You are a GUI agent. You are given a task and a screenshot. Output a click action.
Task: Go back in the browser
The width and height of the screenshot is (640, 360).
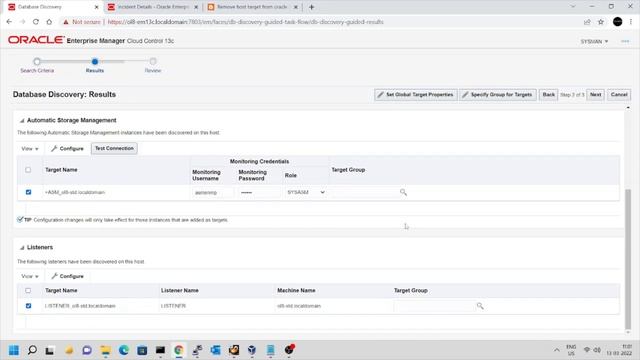[9, 22]
